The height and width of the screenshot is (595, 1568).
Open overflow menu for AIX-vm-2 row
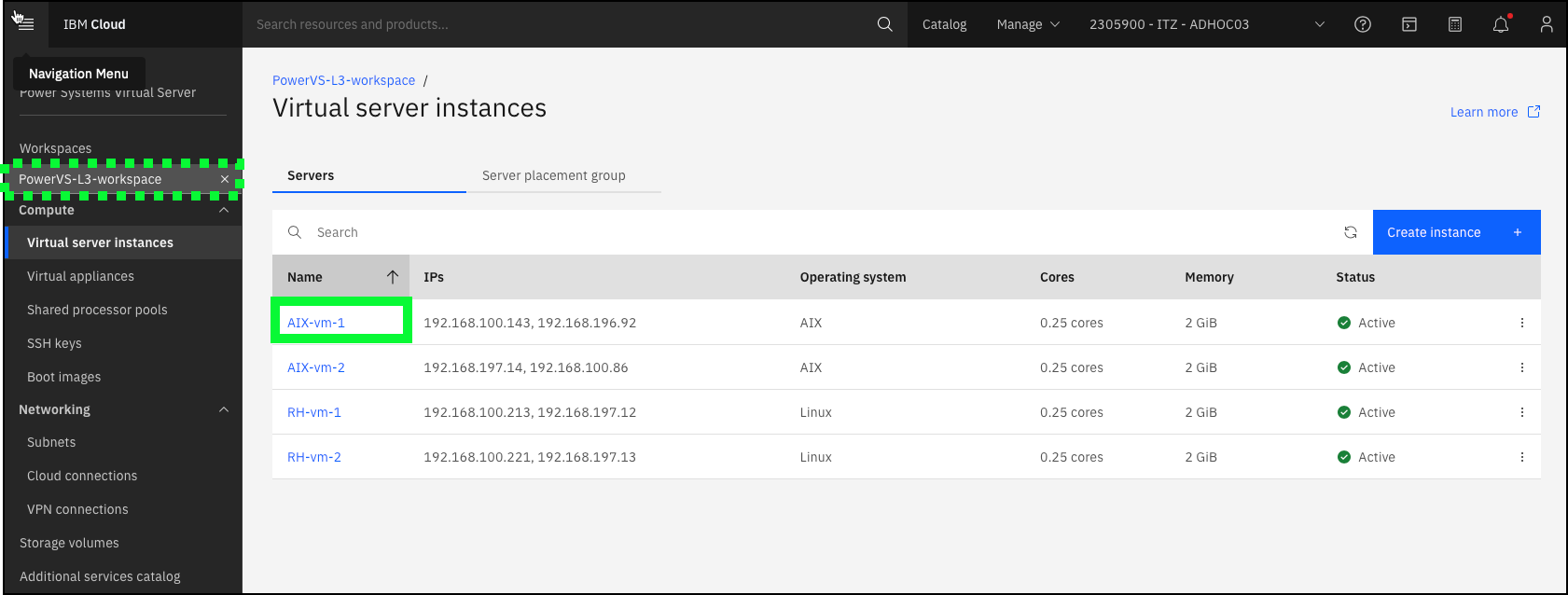pyautogui.click(x=1522, y=367)
